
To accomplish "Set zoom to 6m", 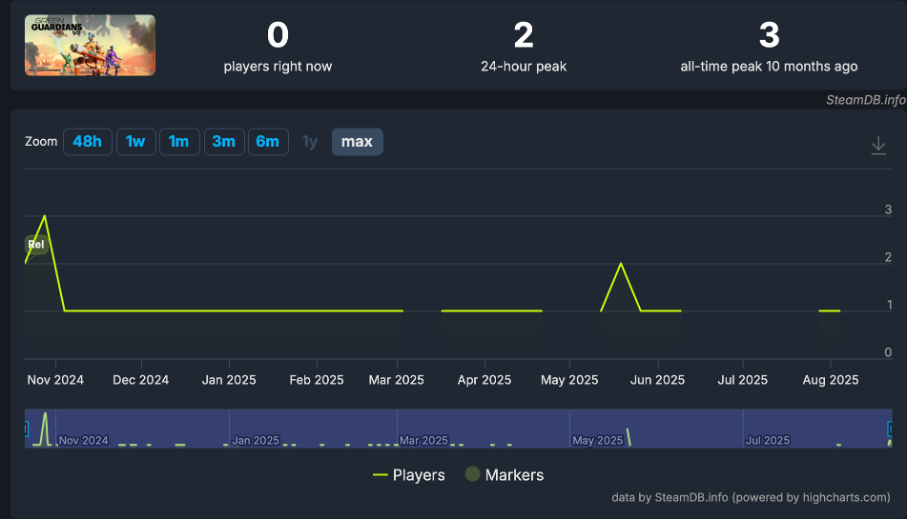I will tap(268, 142).
